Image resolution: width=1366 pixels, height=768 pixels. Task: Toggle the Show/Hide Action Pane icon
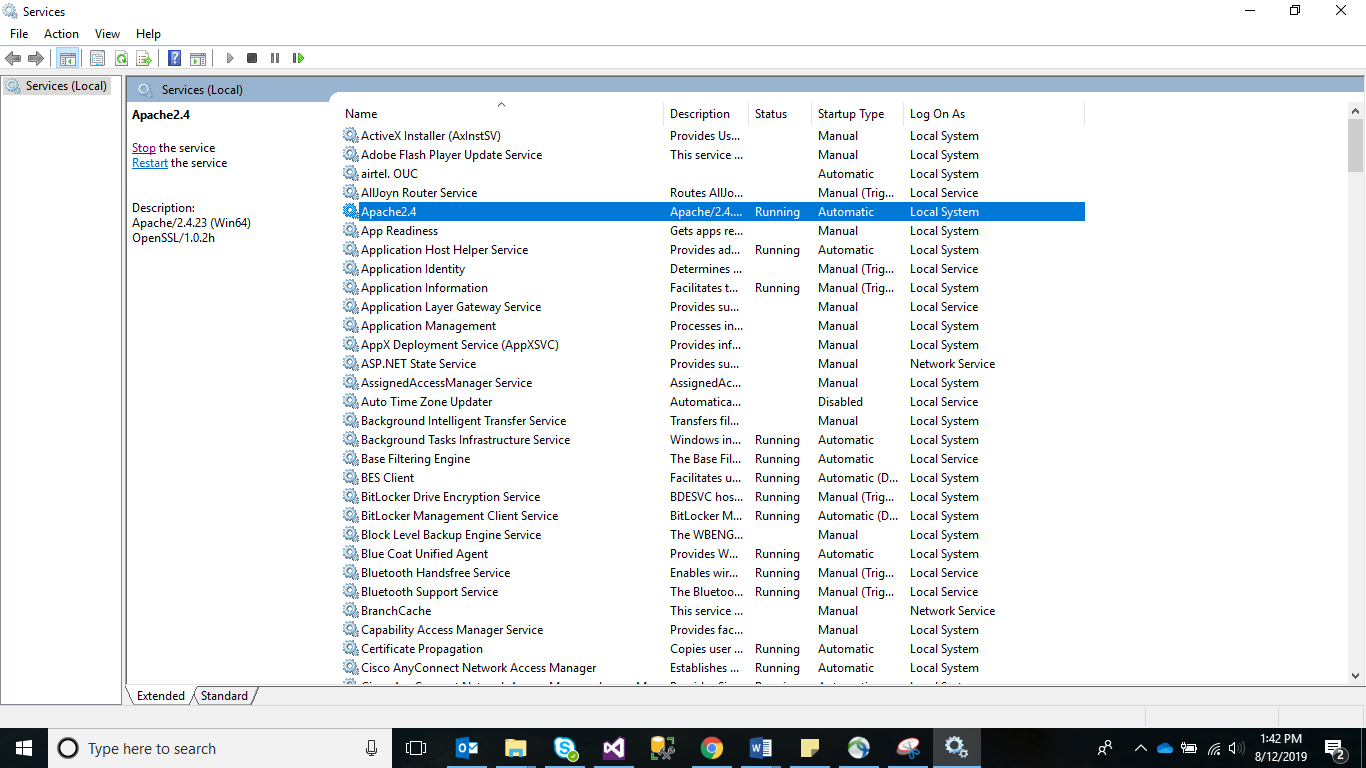coord(198,59)
